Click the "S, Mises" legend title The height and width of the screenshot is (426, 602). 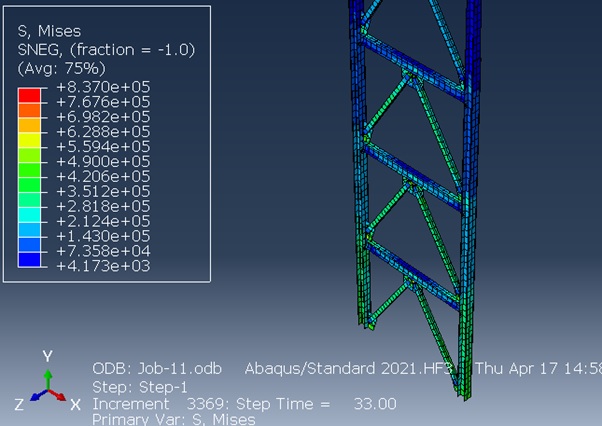(50, 32)
